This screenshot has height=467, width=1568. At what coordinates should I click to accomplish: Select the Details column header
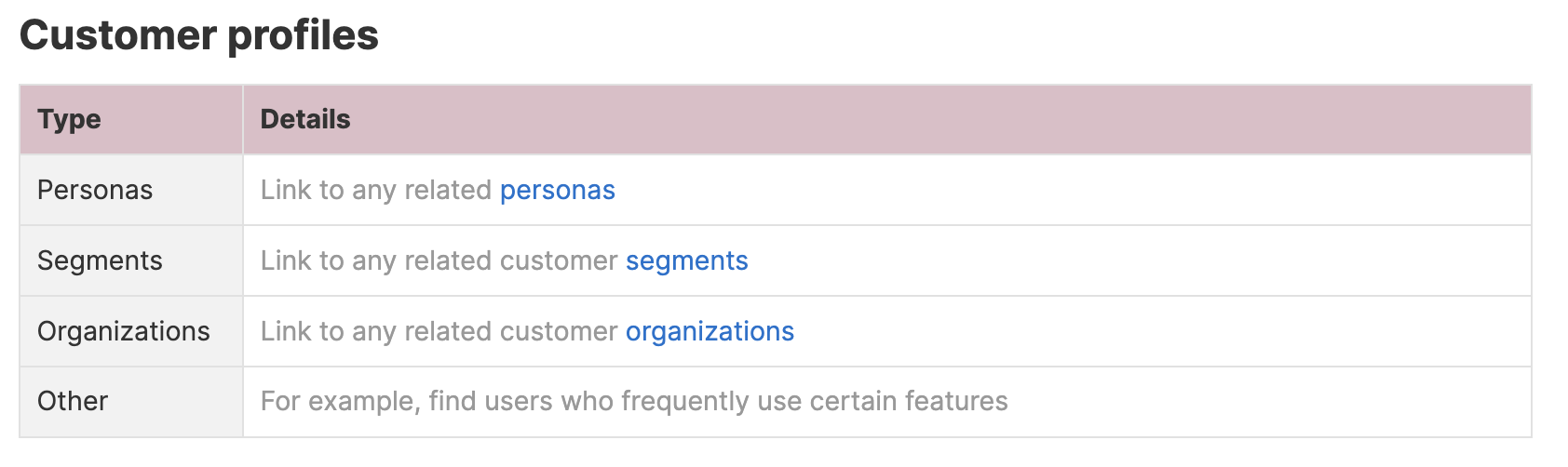click(887, 119)
